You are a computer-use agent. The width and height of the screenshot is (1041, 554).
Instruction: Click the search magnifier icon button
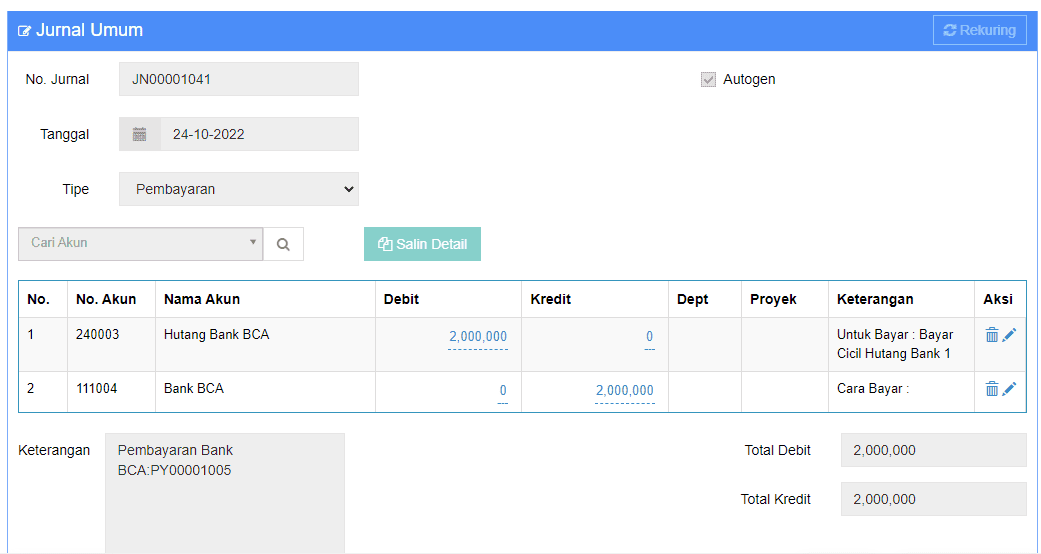tap(283, 244)
